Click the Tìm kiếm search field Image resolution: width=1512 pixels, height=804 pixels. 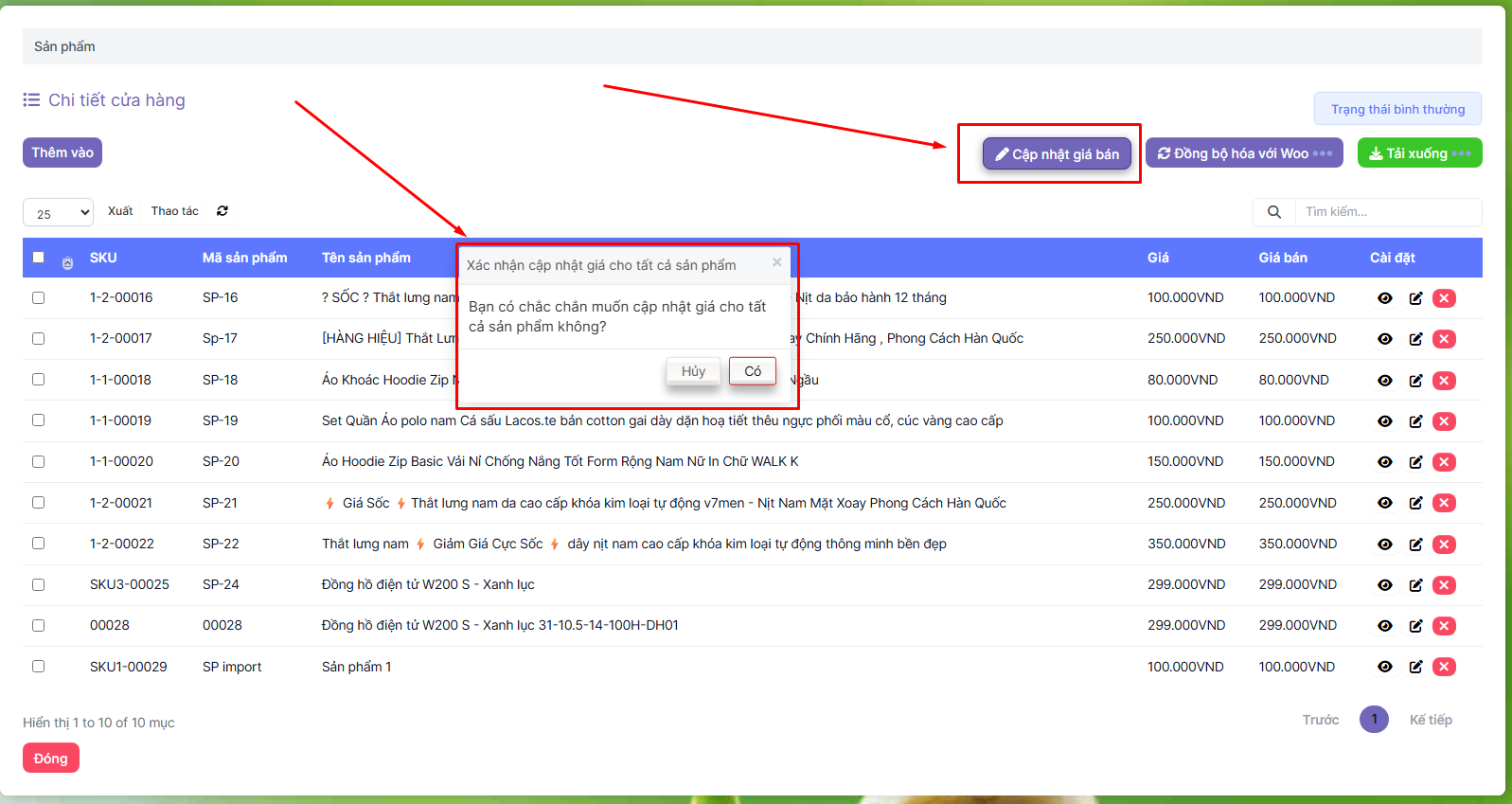click(x=1387, y=212)
